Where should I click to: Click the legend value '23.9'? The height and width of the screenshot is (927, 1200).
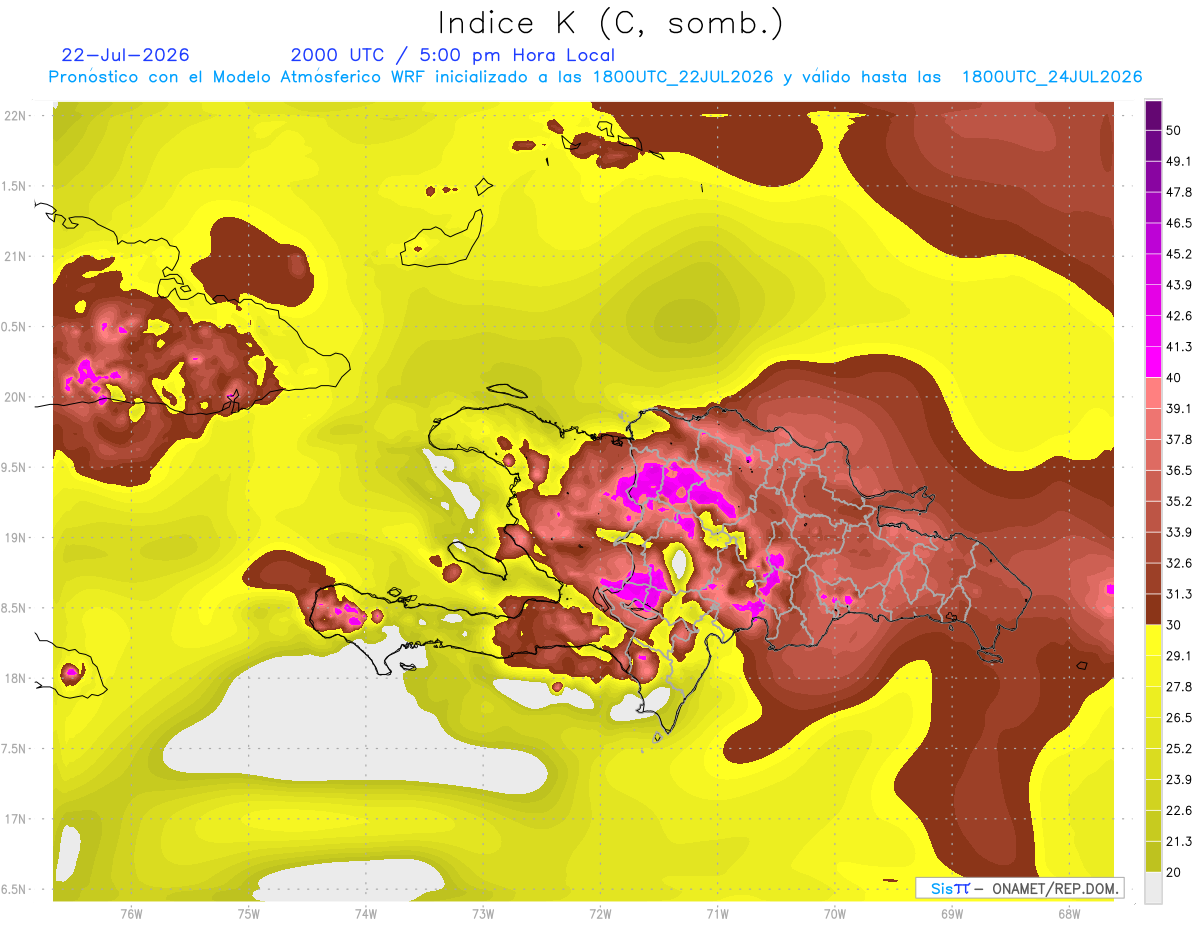pos(1179,779)
